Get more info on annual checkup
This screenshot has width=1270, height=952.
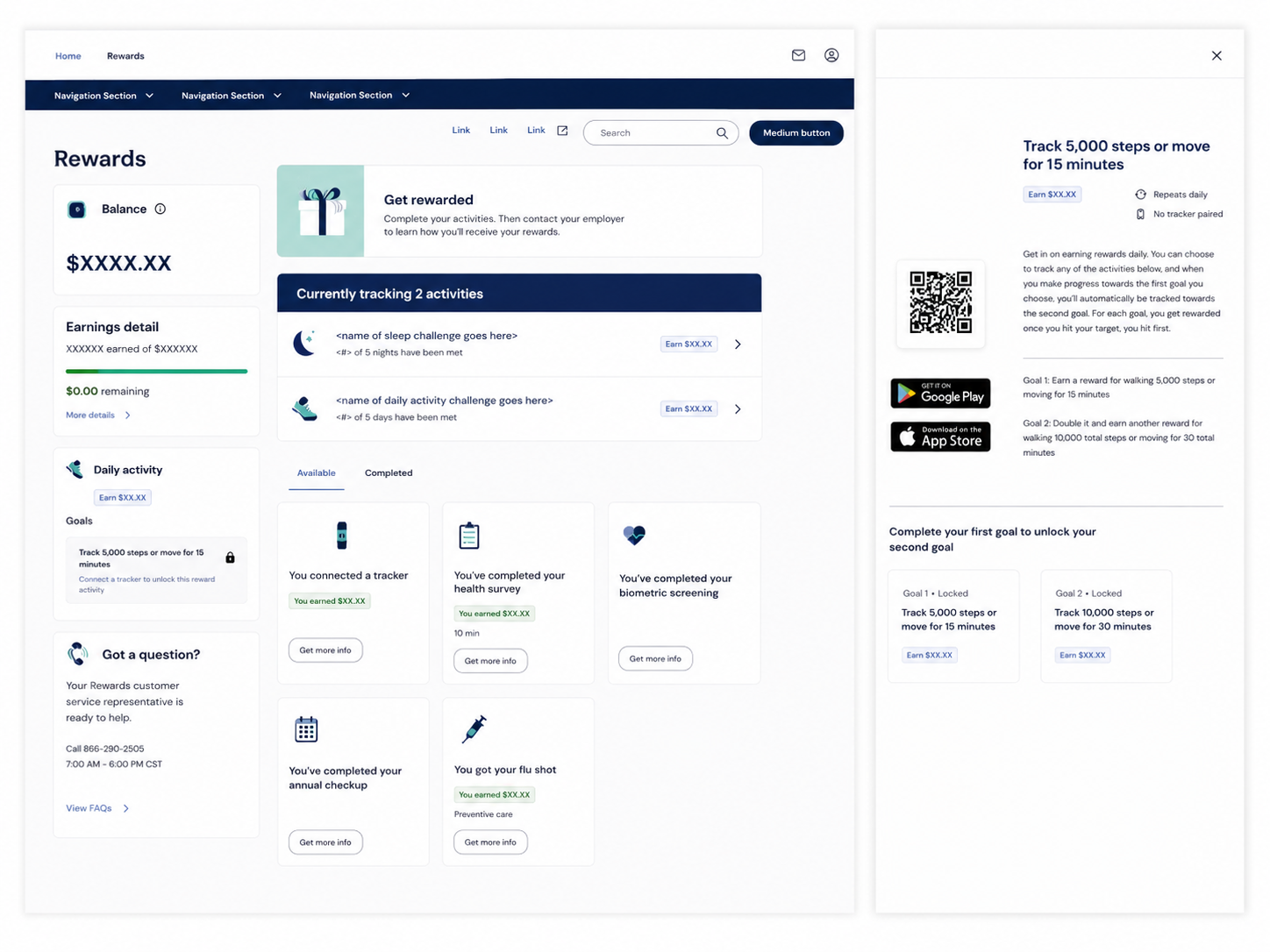[x=325, y=842]
